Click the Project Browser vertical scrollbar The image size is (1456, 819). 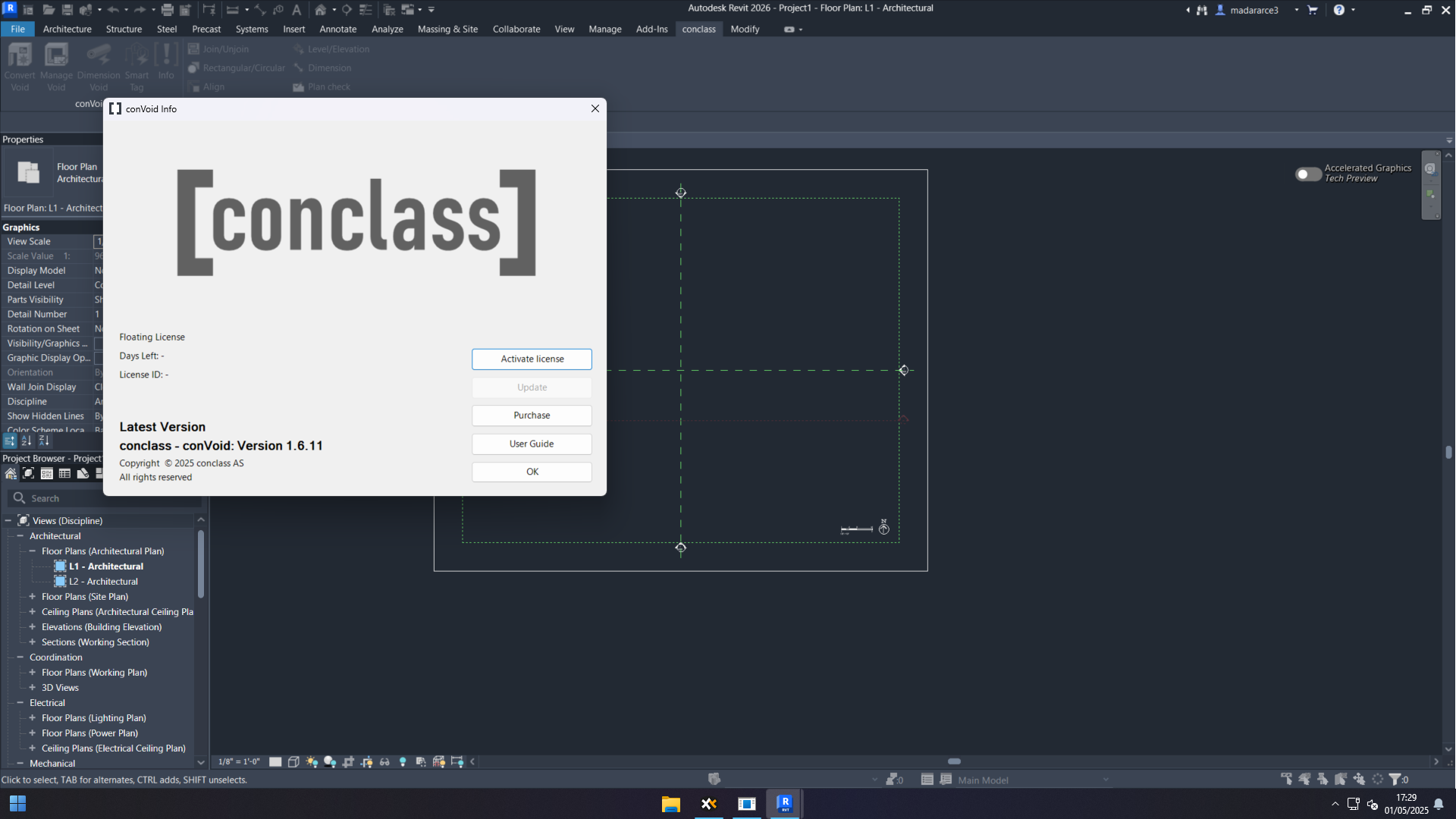[201, 564]
